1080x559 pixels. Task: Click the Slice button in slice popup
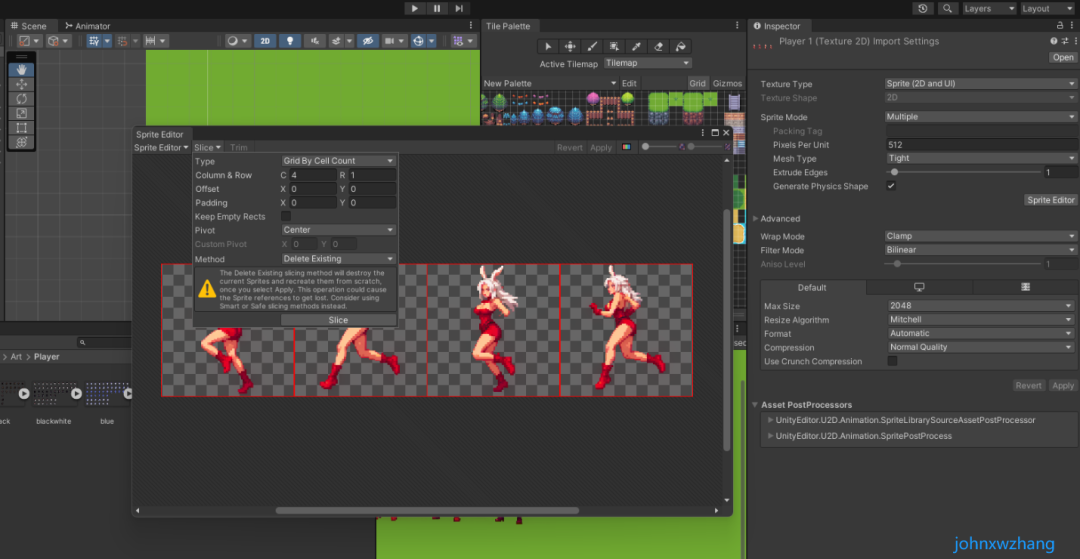coord(338,320)
